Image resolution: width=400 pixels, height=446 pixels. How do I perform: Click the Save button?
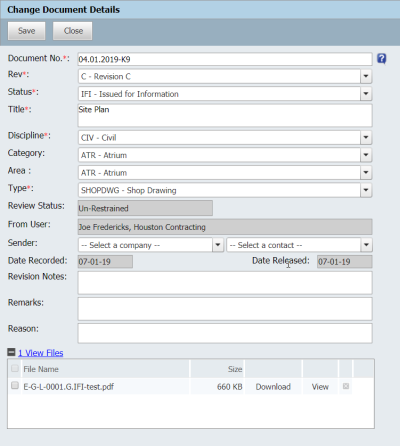coord(27,31)
